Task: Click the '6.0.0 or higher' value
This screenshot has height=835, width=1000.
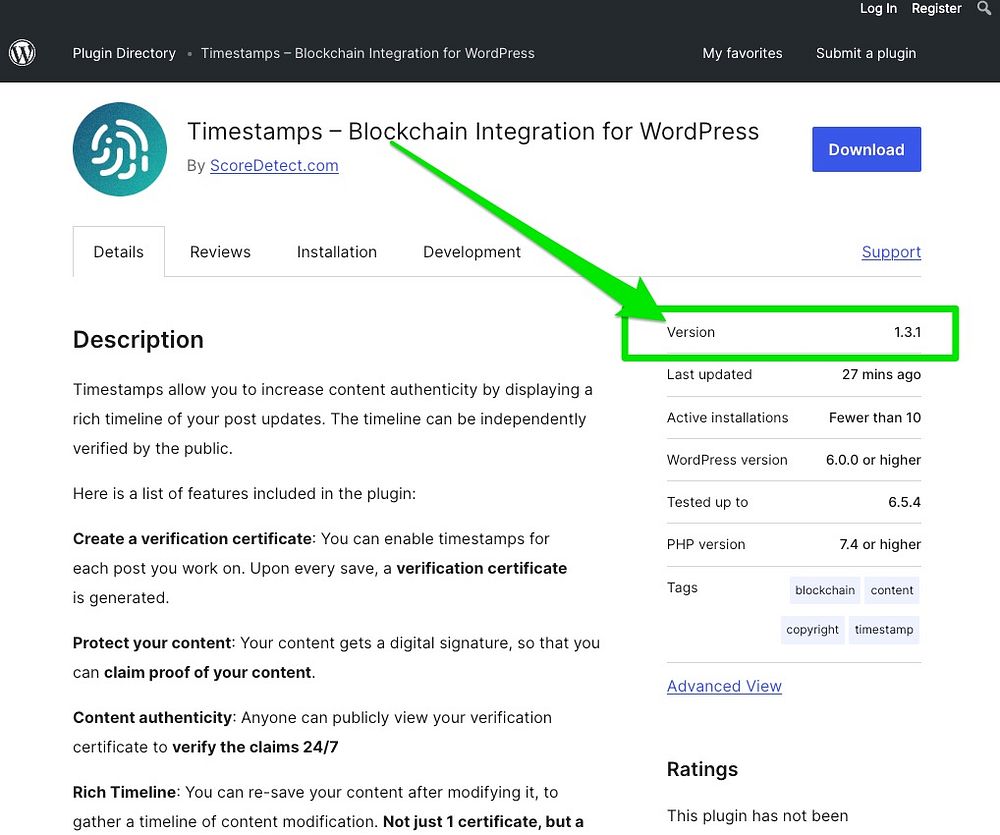Action: pyautogui.click(x=873, y=460)
